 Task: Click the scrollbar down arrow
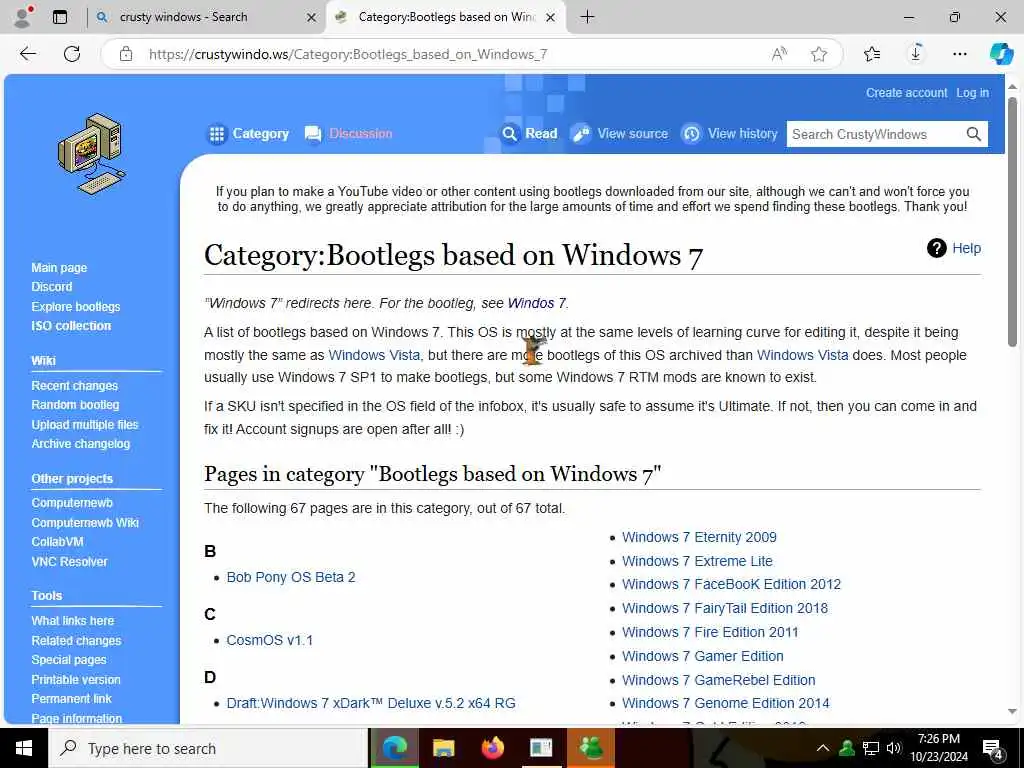[x=1012, y=711]
